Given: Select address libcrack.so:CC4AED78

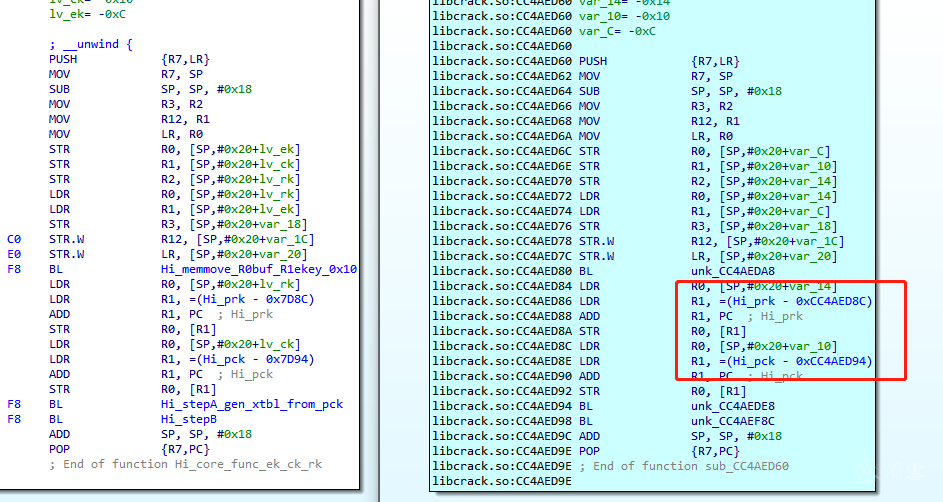Looking at the screenshot, I should tap(502, 241).
